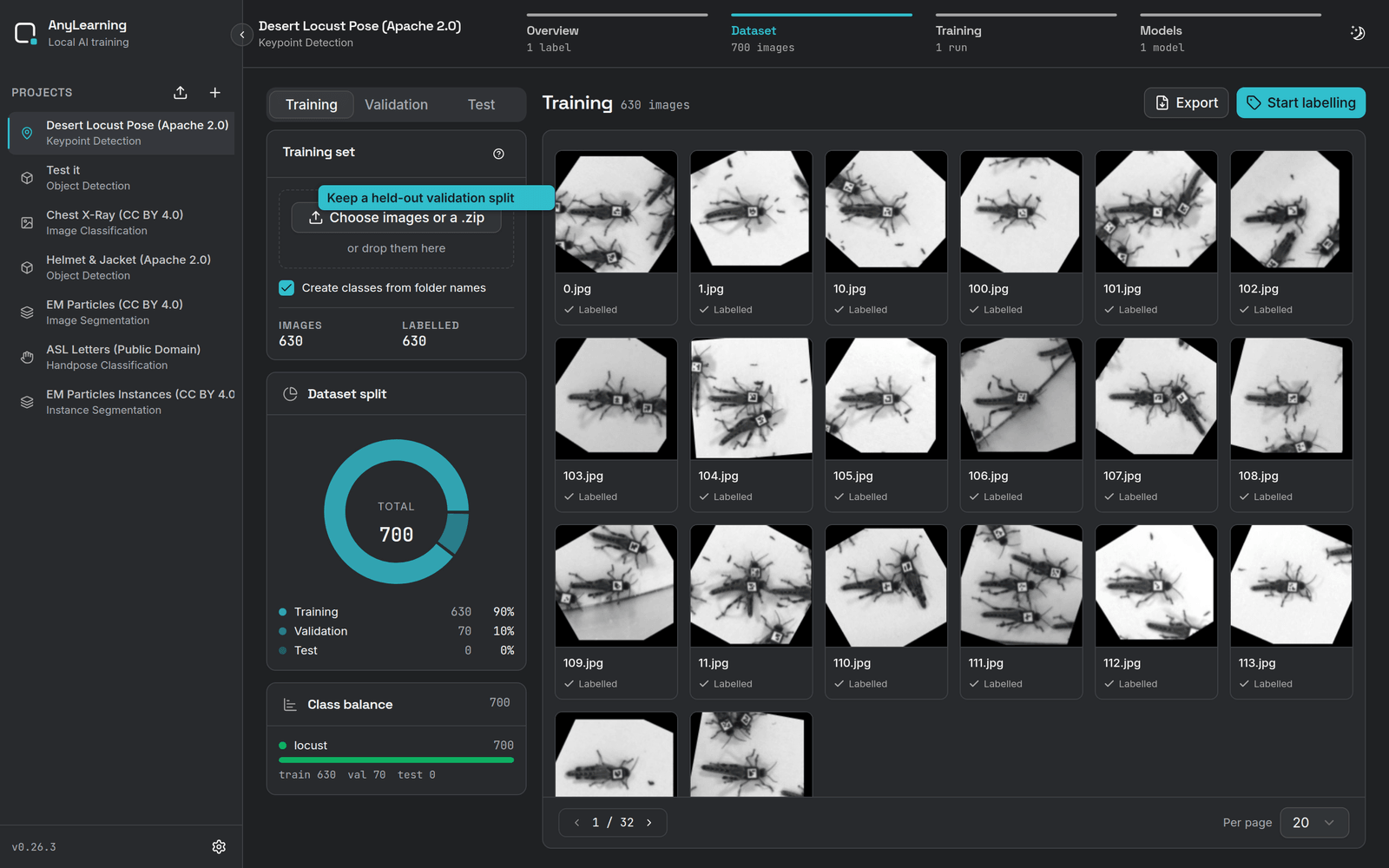Click the version v0.26.3 label
Screen dimensions: 1389x868
pyautogui.click(x=34, y=847)
